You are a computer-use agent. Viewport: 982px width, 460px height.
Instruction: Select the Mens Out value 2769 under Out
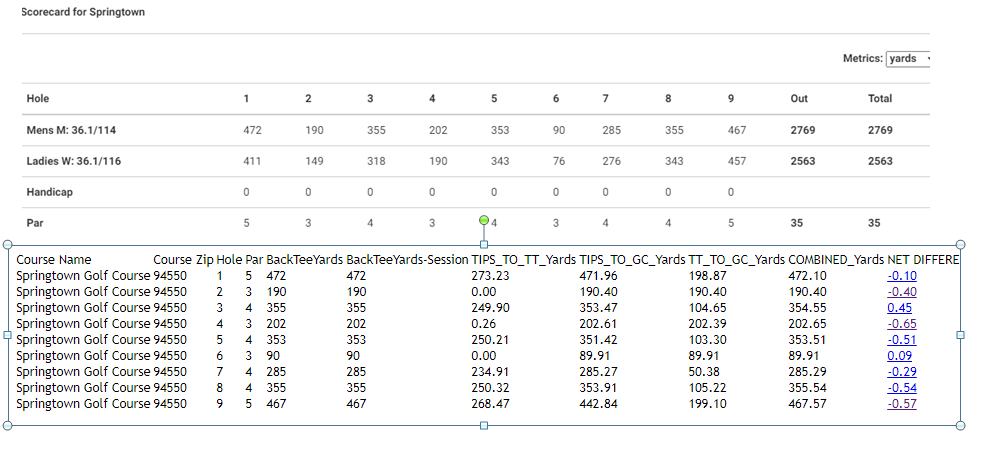tap(803, 130)
